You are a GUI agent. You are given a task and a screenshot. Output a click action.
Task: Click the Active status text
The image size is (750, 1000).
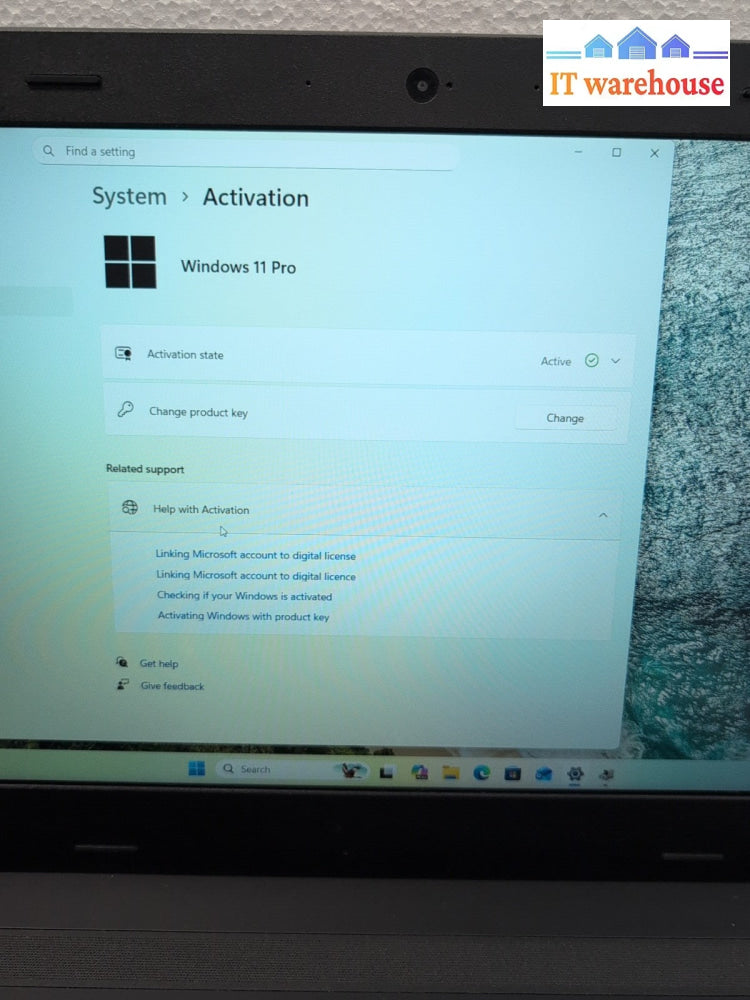(556, 362)
